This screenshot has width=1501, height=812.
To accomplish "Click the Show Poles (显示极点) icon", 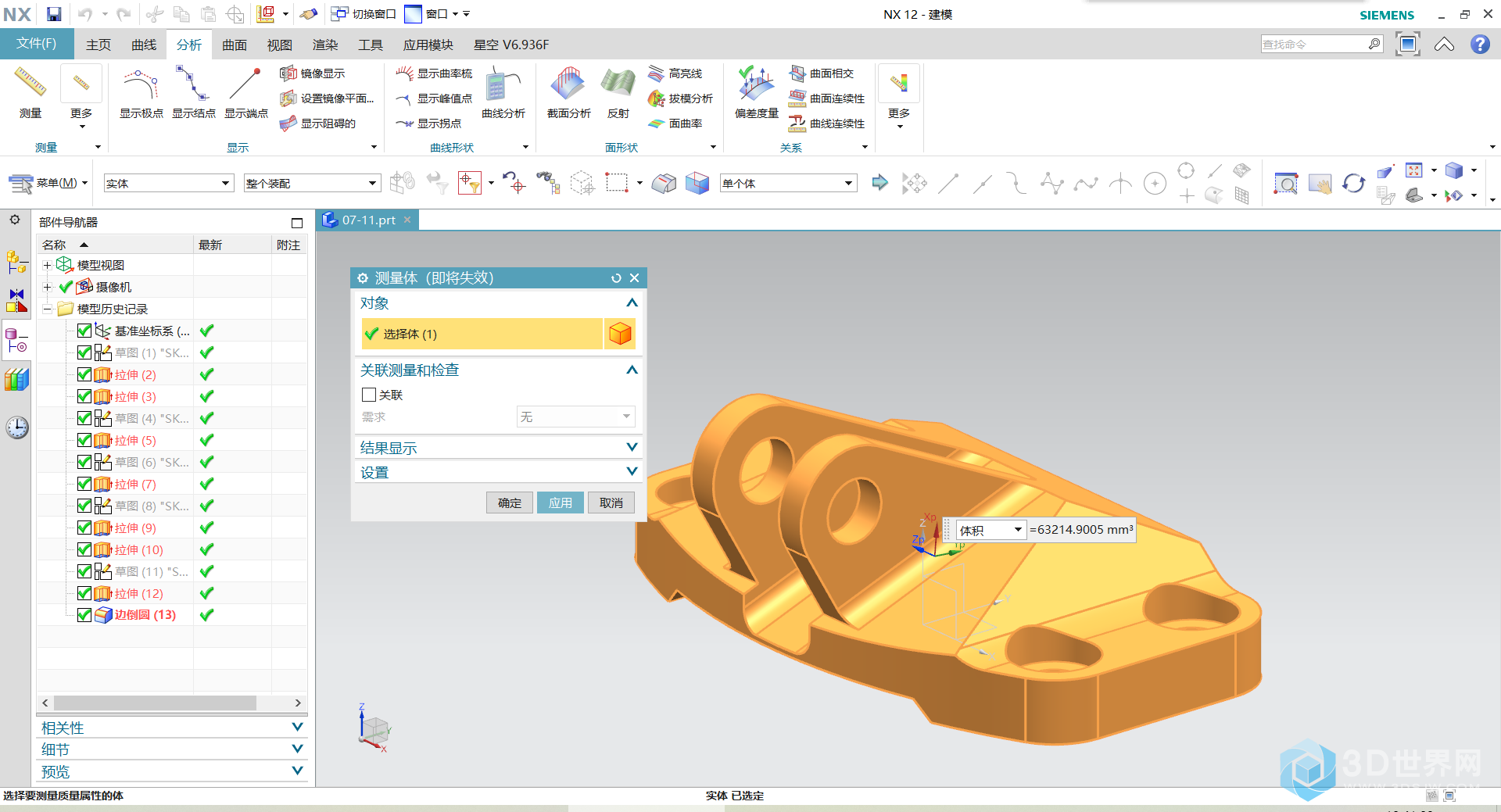I will [x=141, y=84].
